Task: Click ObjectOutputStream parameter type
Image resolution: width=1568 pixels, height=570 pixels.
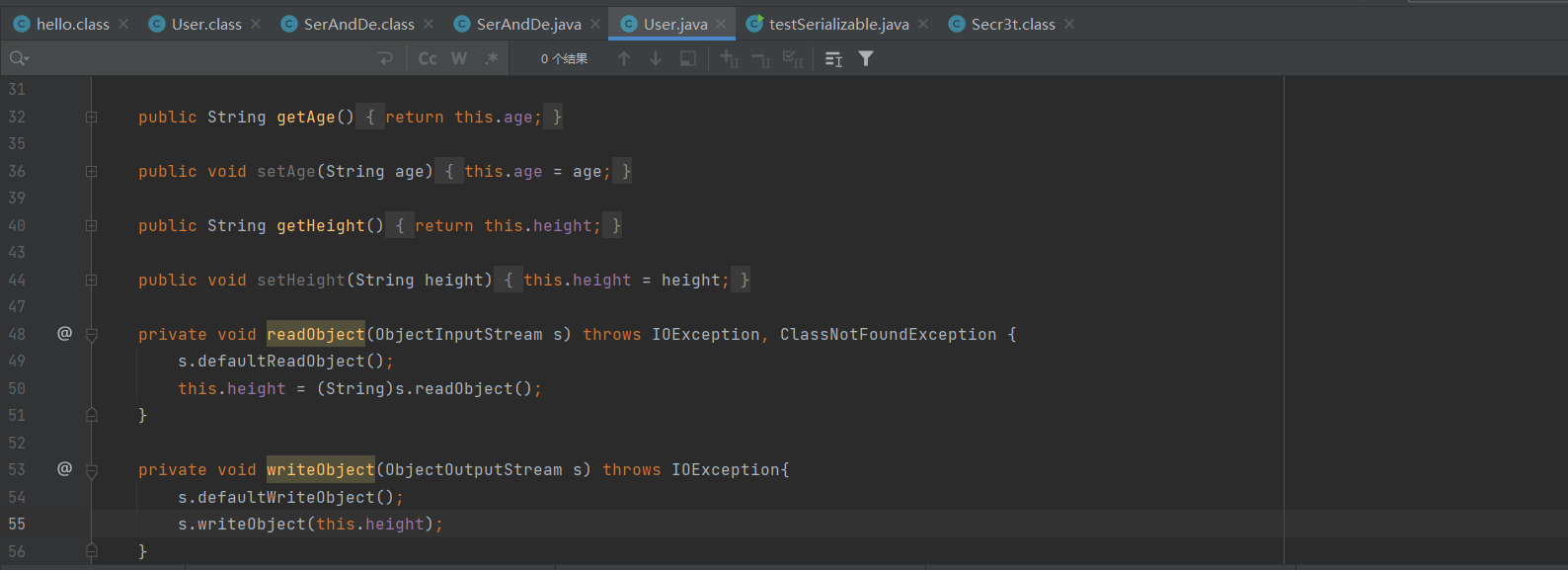Action: [474, 469]
